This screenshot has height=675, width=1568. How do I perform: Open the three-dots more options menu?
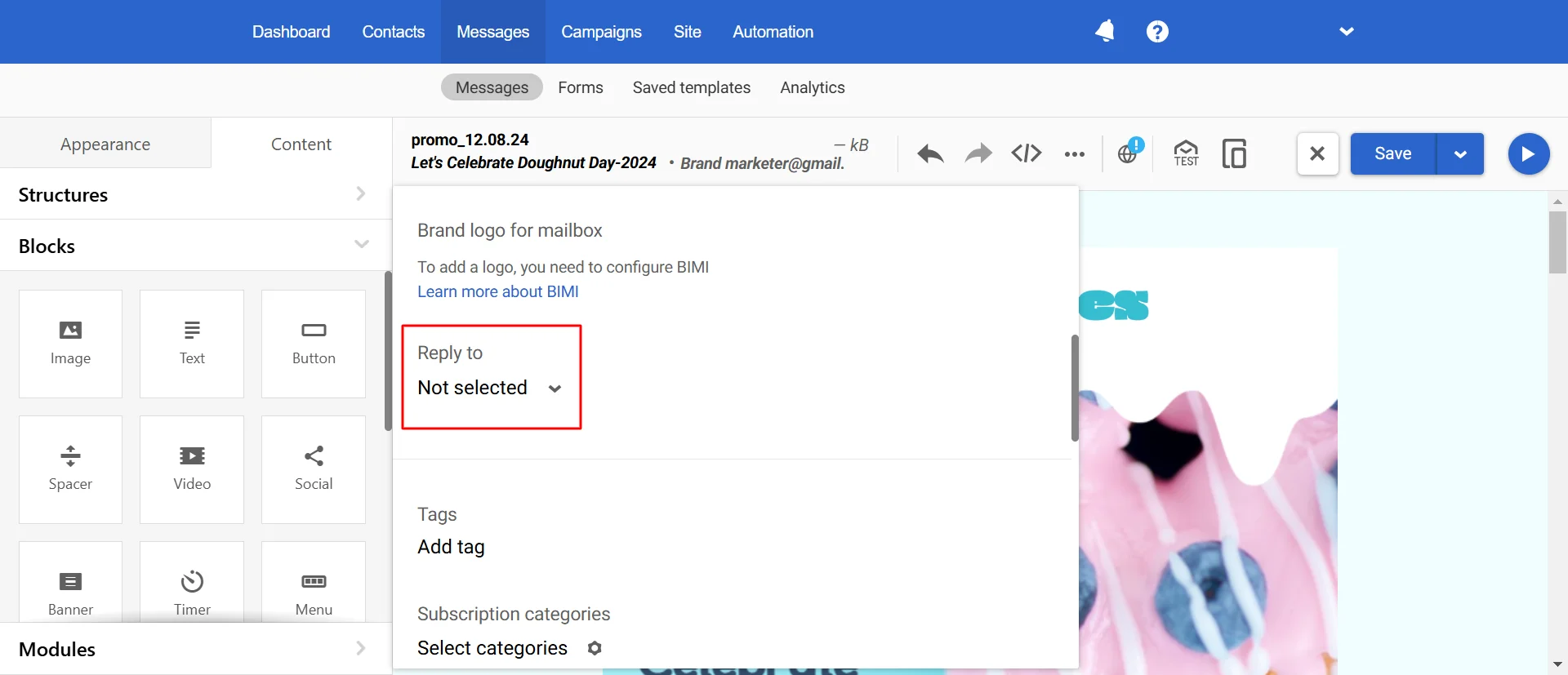click(x=1075, y=154)
